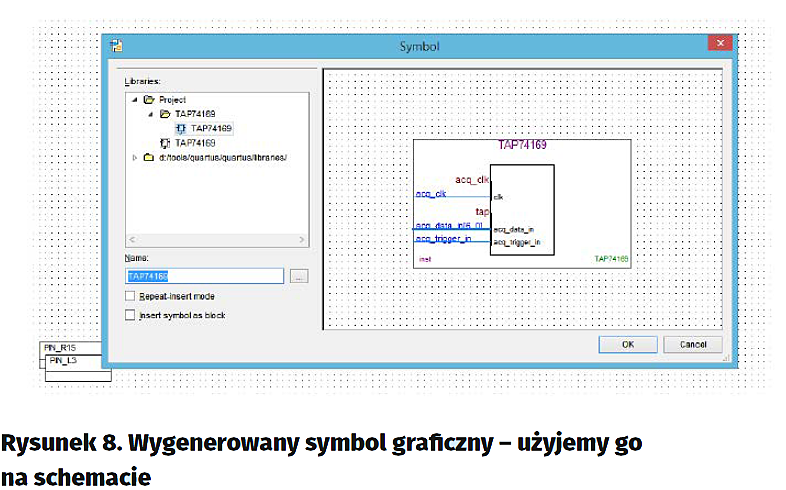Enable Repeat-insert mode checkbox
Image resolution: width=786 pixels, height=490 pixels.
[x=130, y=296]
